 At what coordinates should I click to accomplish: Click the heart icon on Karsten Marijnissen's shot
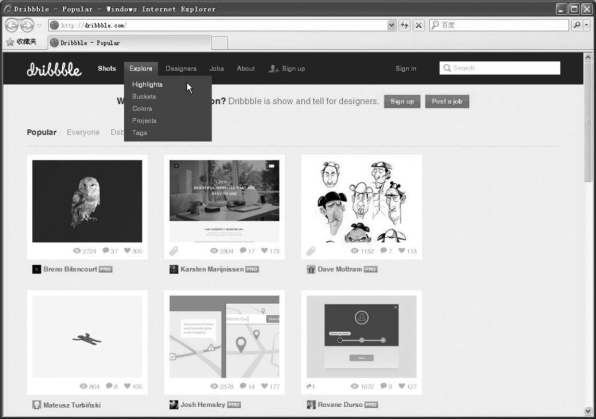click(265, 251)
